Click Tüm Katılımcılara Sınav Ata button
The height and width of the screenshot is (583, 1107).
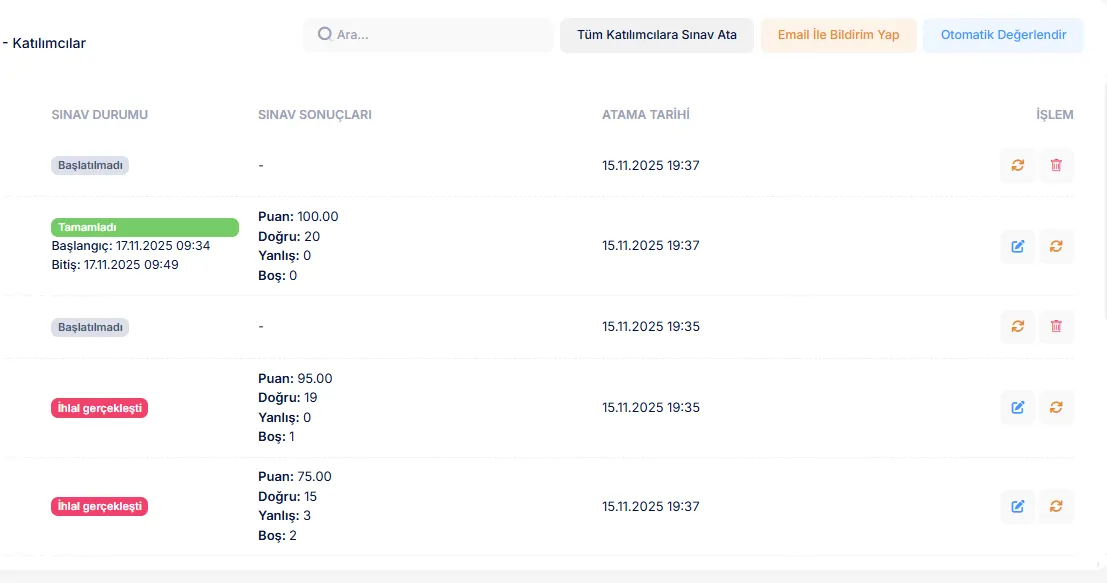656,35
